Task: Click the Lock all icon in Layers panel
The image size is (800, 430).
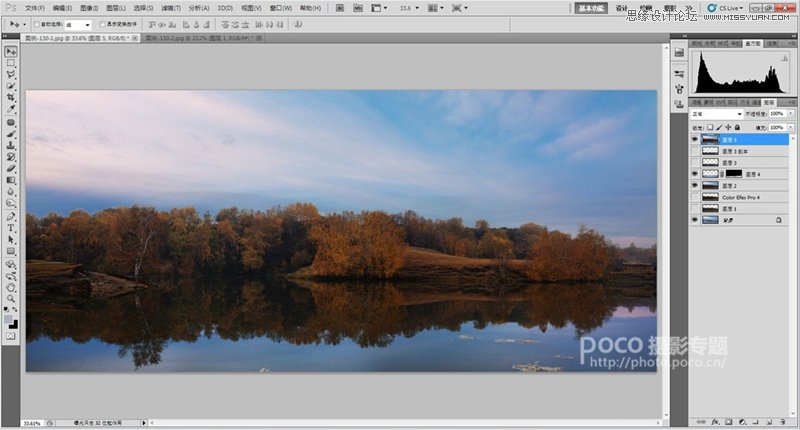Action: pos(737,127)
